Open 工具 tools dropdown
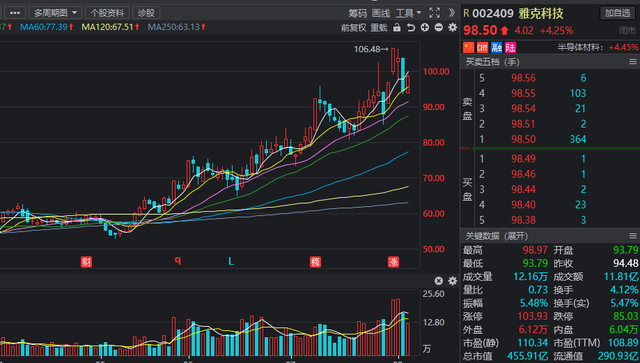 pyautogui.click(x=408, y=13)
